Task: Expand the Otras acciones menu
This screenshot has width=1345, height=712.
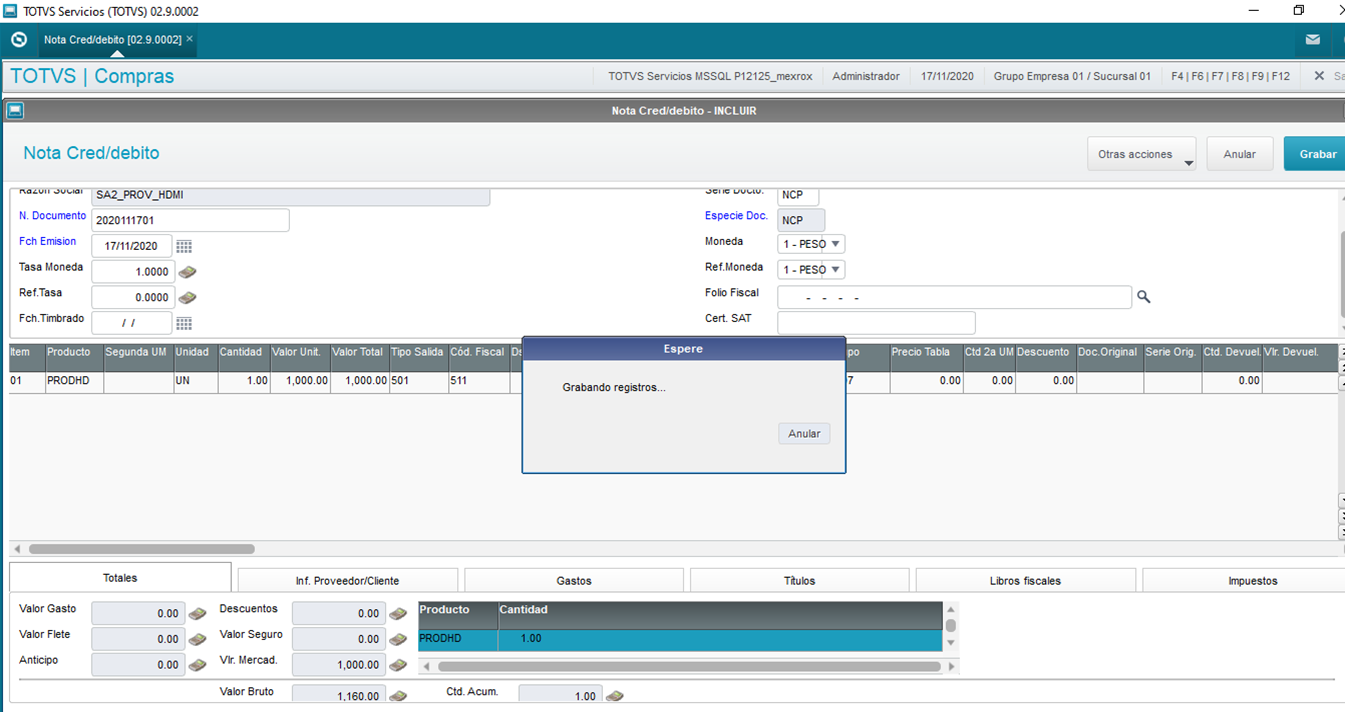Action: coord(1142,154)
